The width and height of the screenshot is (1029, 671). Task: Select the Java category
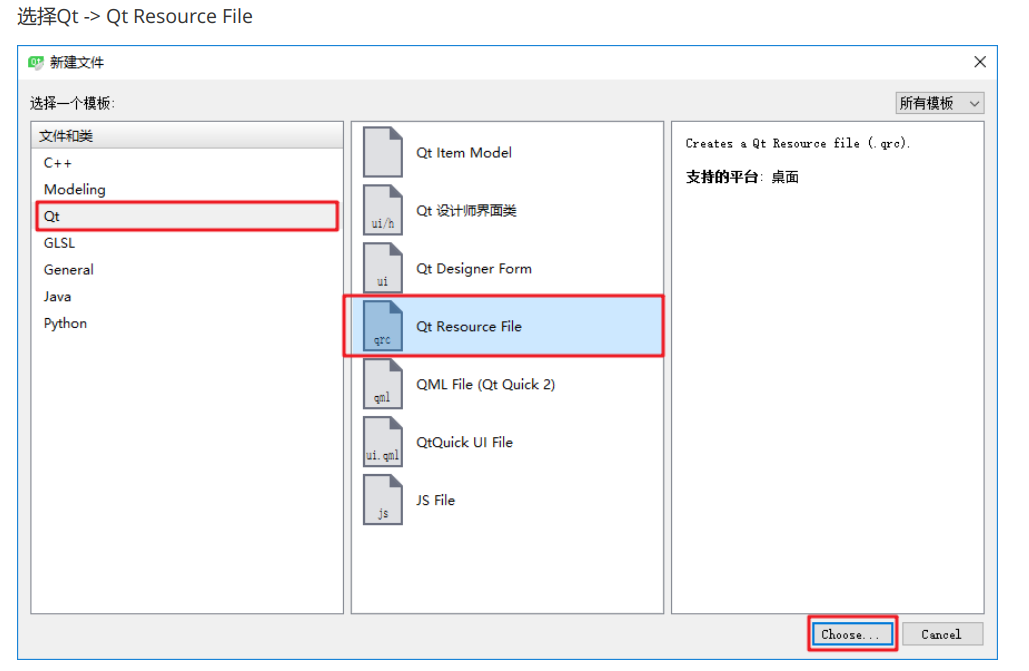(x=58, y=296)
